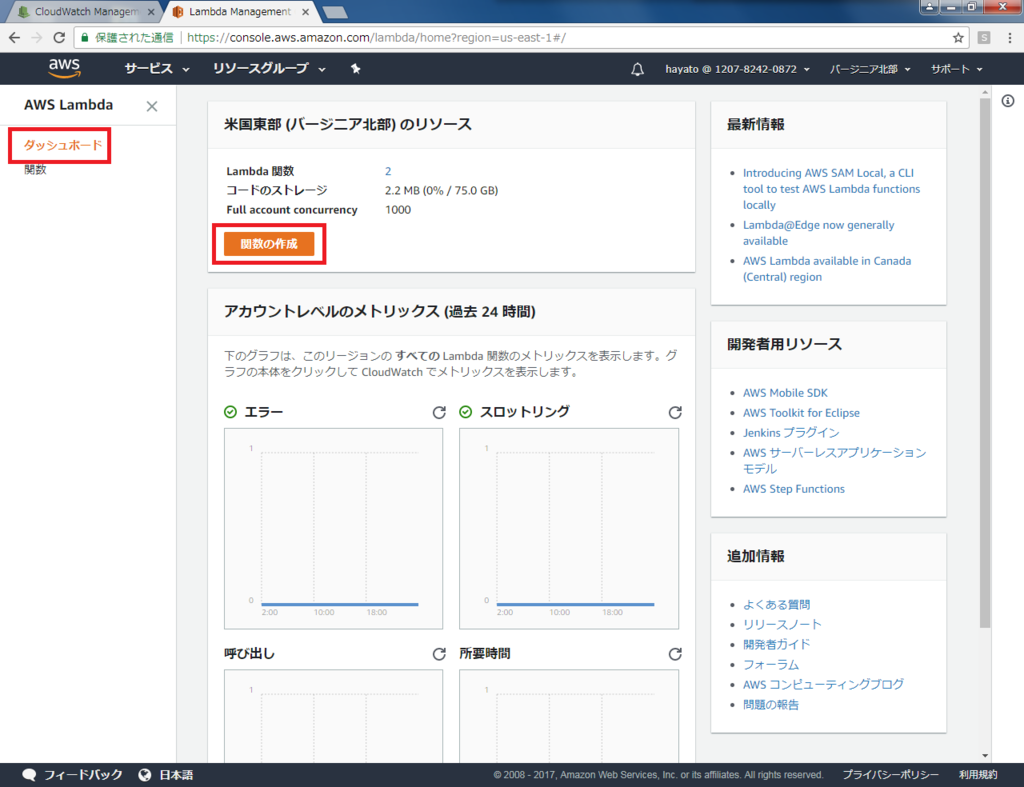The width and height of the screenshot is (1024, 787).
Task: Open リリースノート link
Action: (782, 624)
